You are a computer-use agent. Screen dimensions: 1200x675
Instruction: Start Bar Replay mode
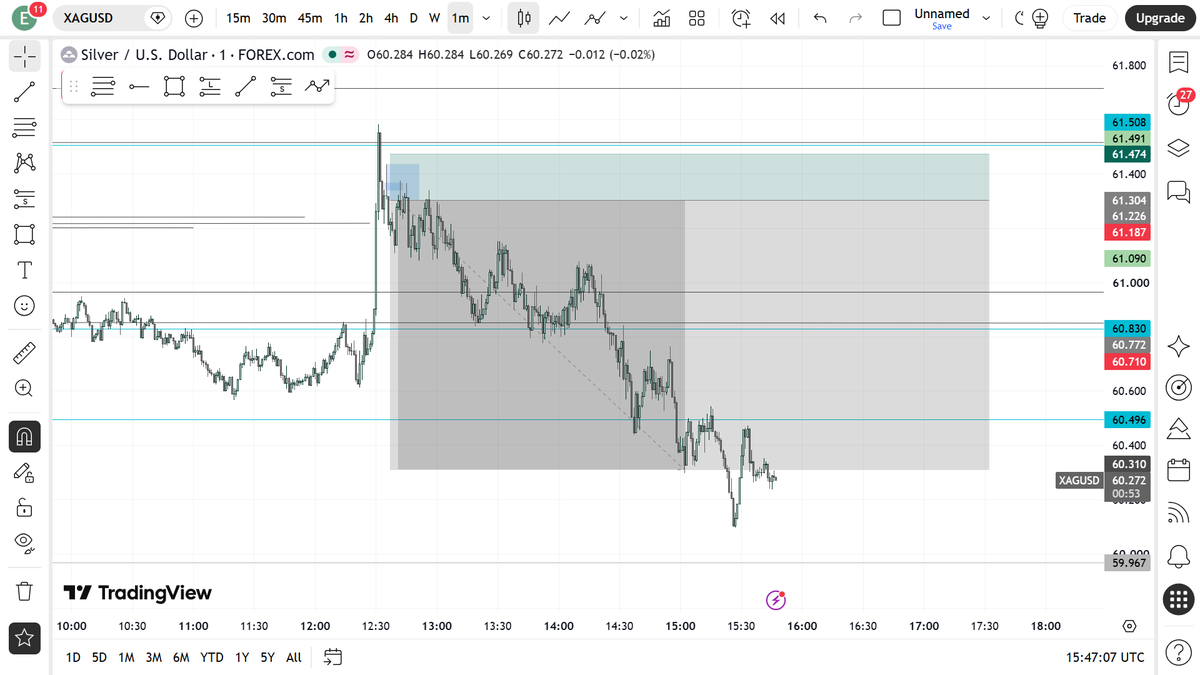[x=777, y=18]
